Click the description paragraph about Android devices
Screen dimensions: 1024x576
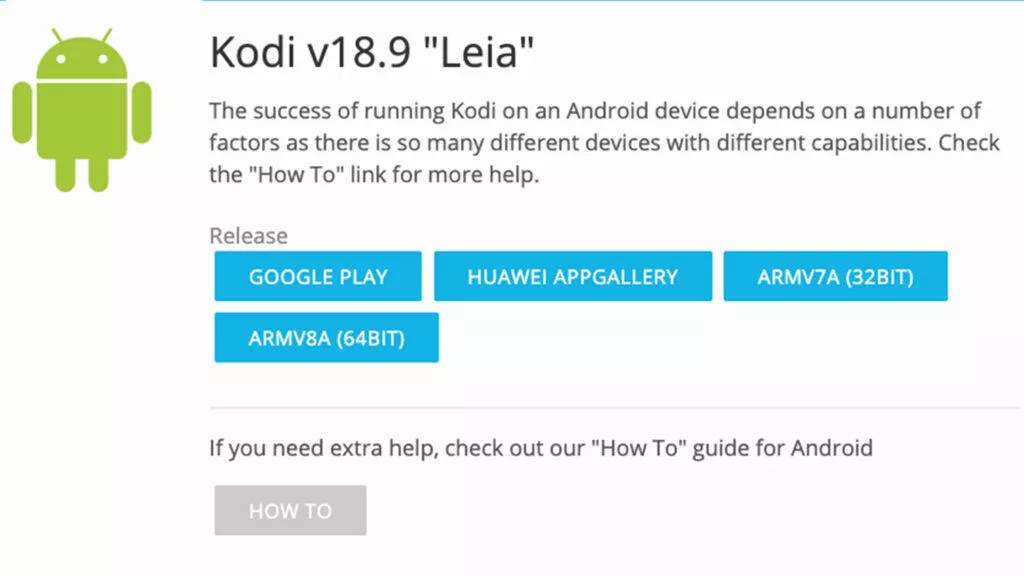tap(604, 142)
